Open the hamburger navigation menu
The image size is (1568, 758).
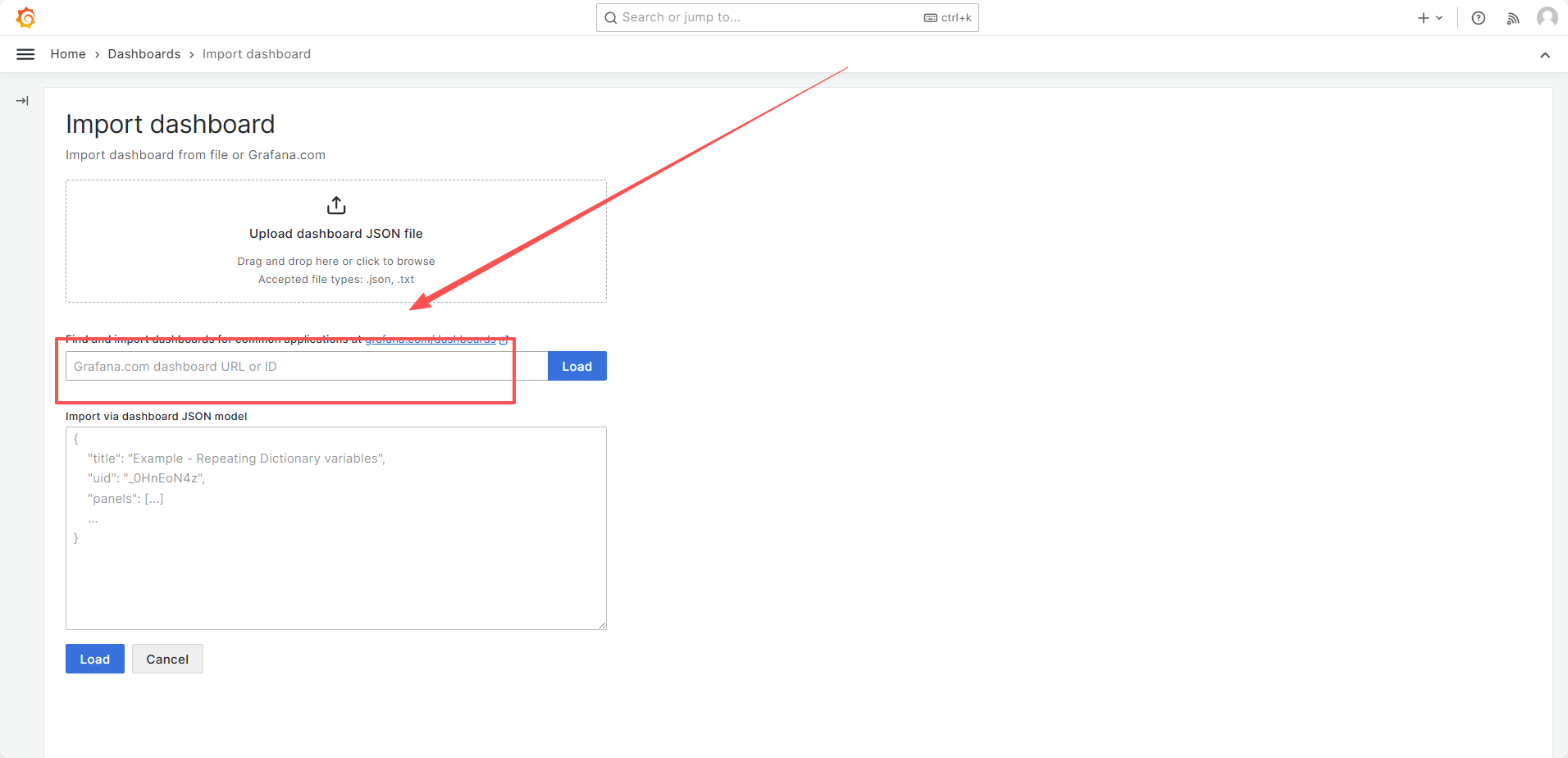(25, 54)
